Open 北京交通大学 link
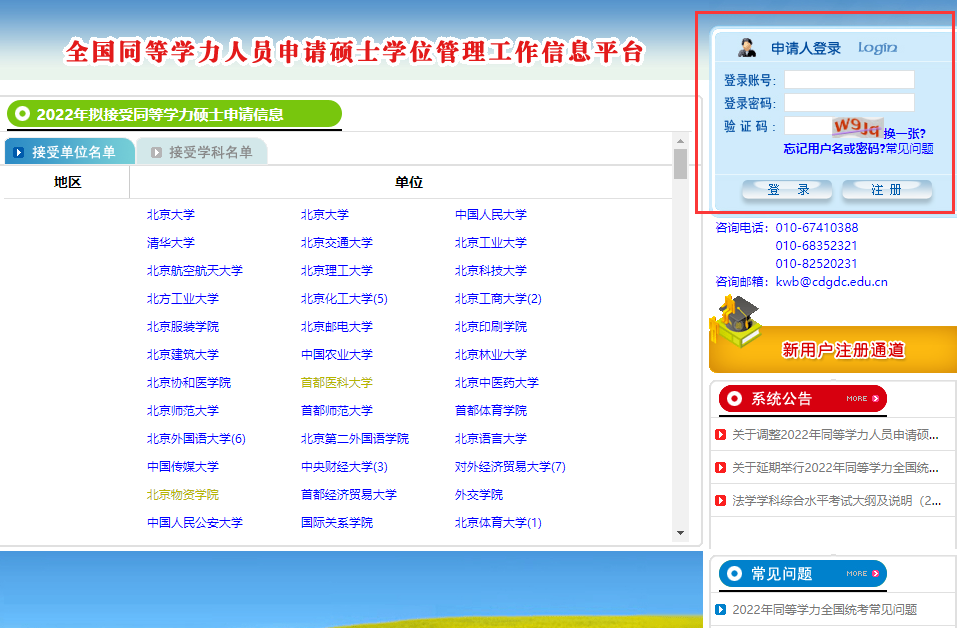 click(x=337, y=242)
